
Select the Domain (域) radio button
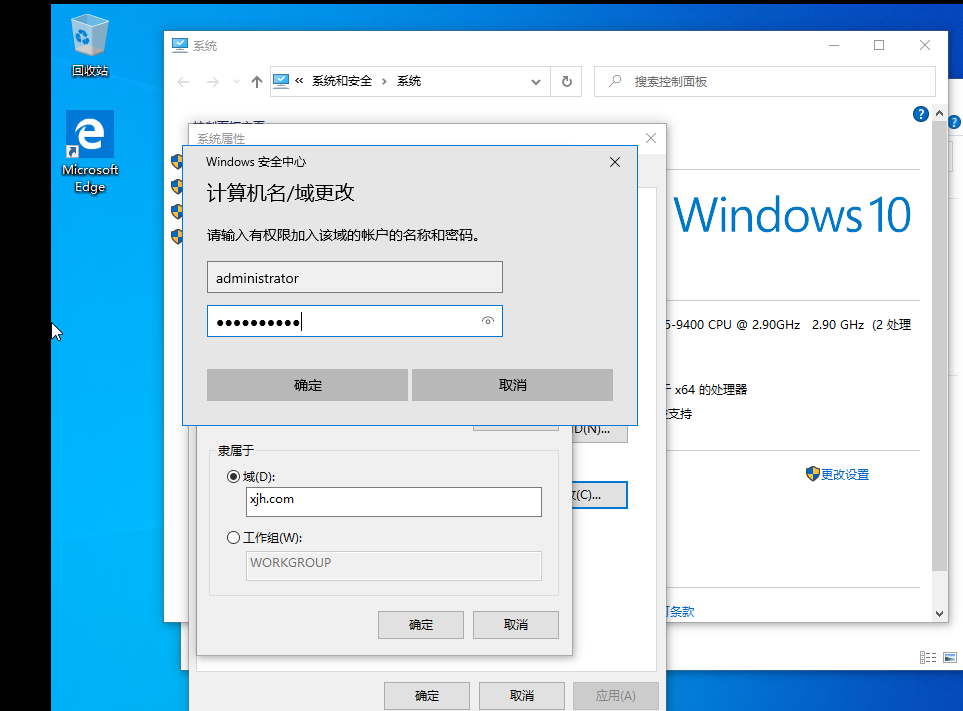click(x=233, y=476)
